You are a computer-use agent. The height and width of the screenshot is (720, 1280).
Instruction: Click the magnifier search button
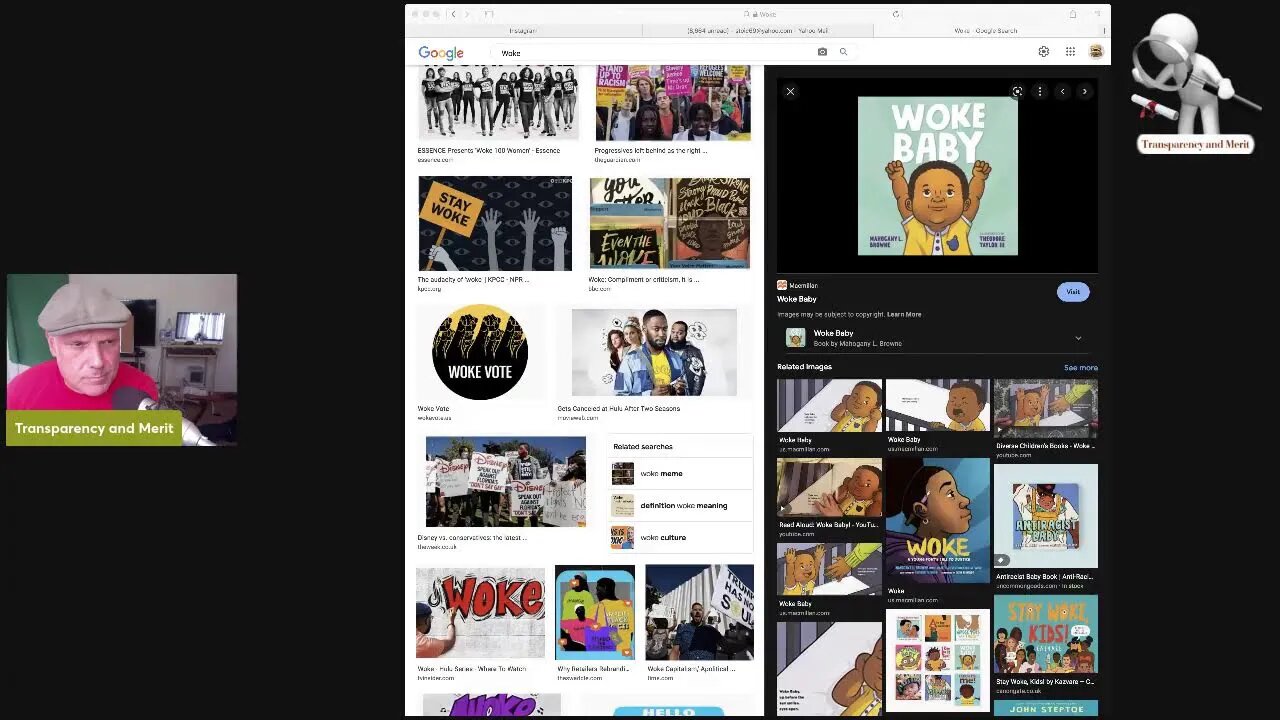[x=843, y=52]
